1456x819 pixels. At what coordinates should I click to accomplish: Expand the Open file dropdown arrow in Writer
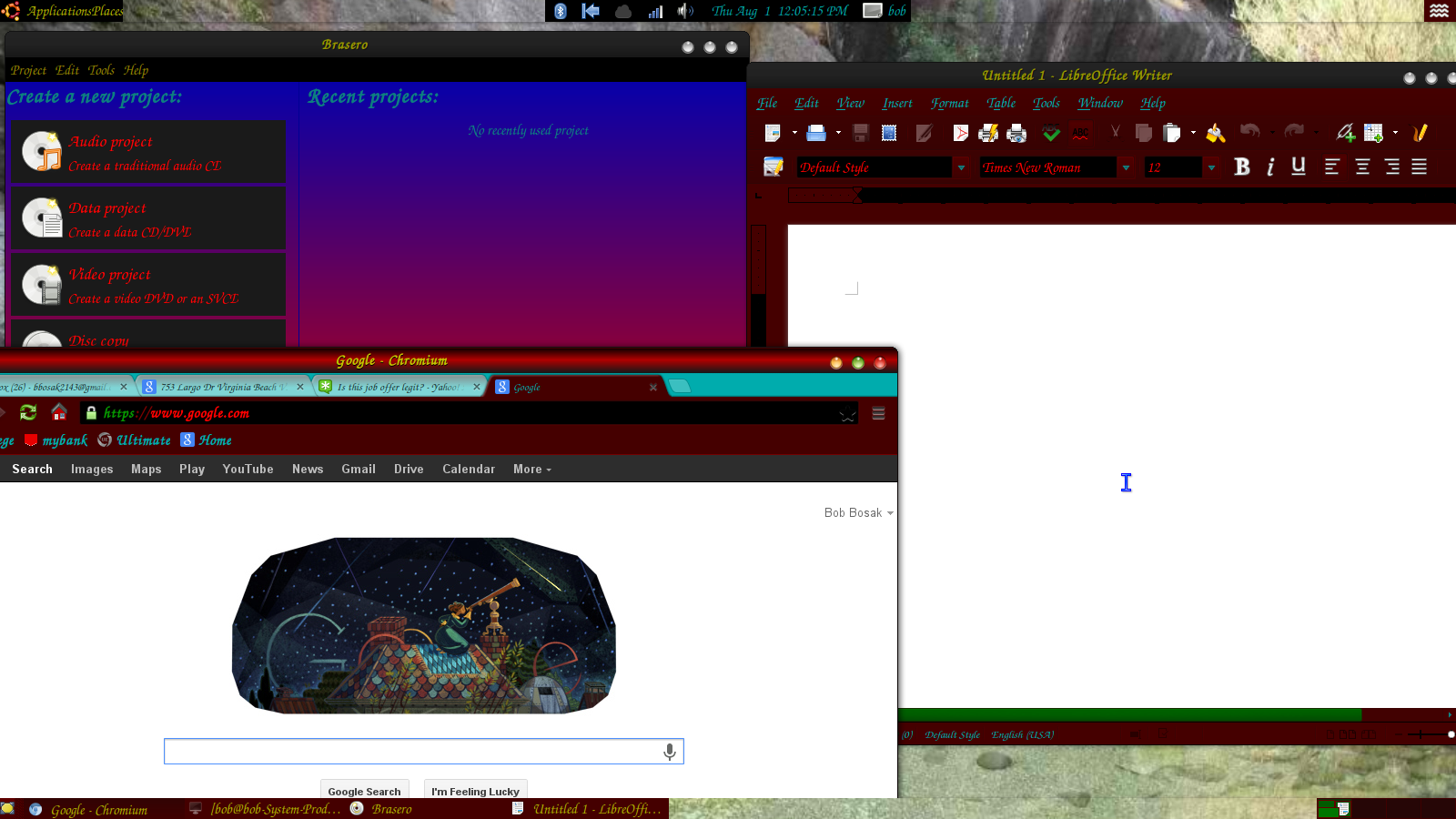pyautogui.click(x=838, y=133)
